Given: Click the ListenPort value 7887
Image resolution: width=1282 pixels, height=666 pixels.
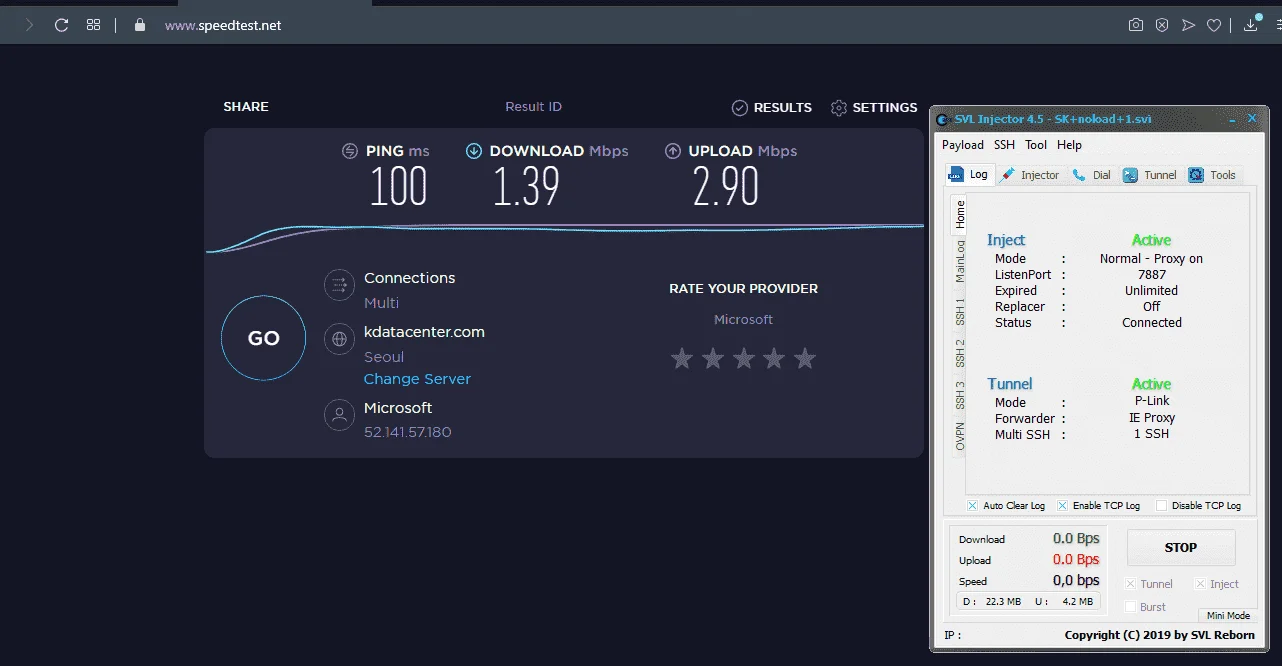Looking at the screenshot, I should (x=1152, y=275).
